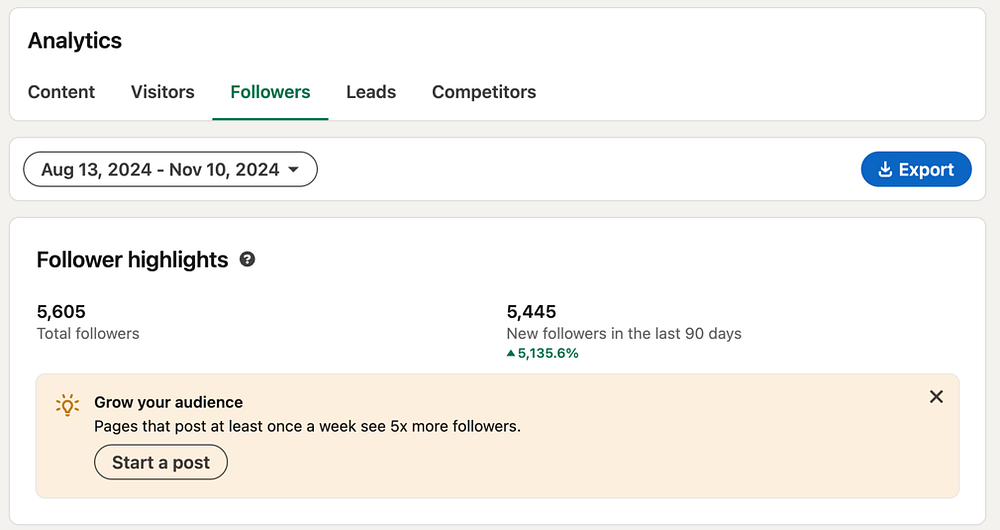This screenshot has width=1000, height=530.
Task: Open the date range dropdown
Action: click(170, 170)
